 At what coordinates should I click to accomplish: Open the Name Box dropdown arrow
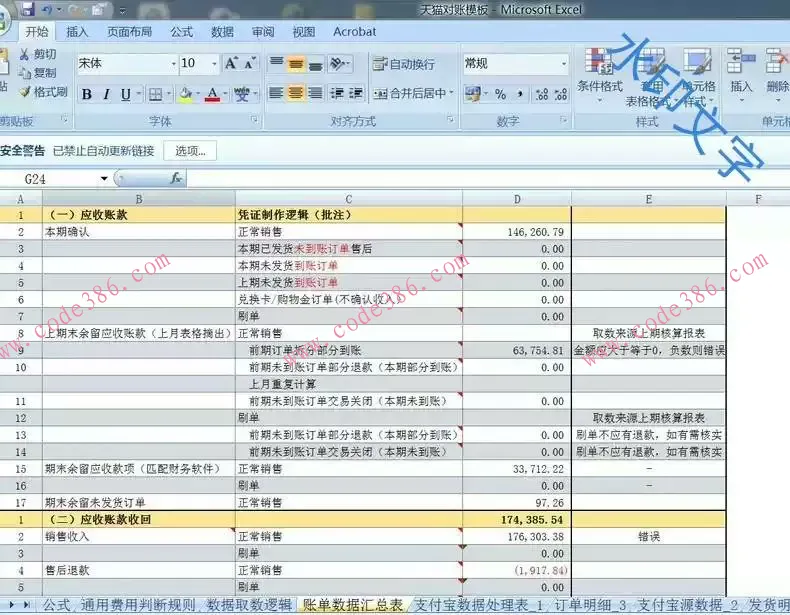(x=104, y=179)
